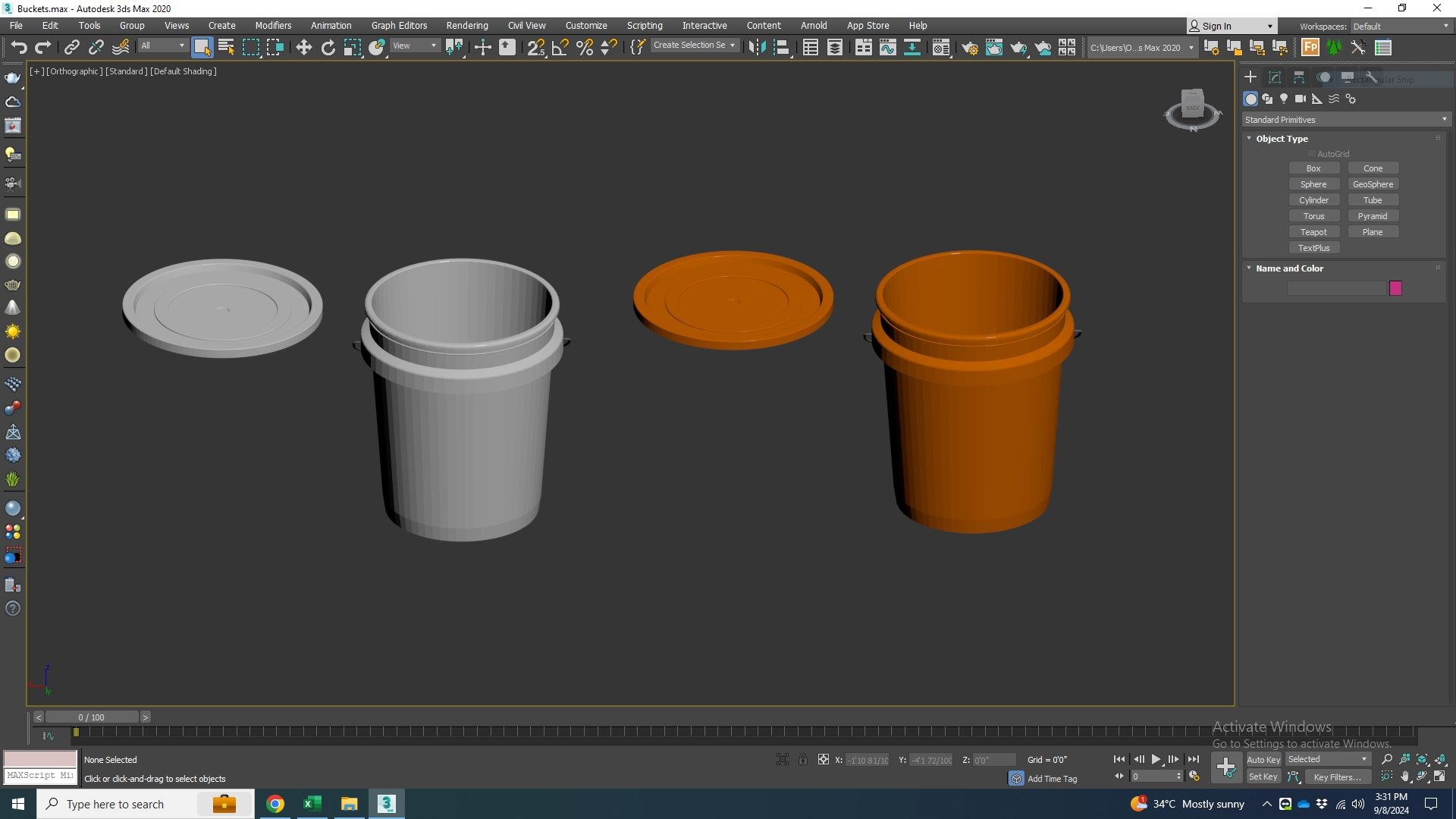Collapse the Name and Color rollout
Screen dimensions: 1456x819
1249,268
